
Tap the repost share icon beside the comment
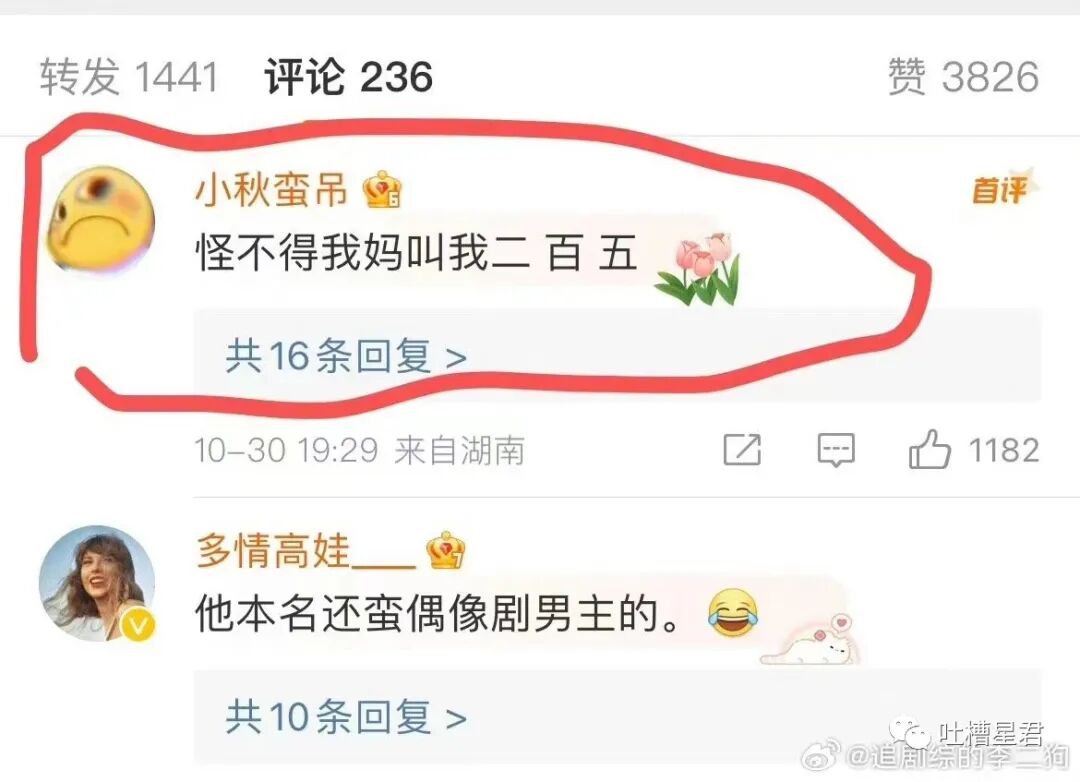(742, 450)
